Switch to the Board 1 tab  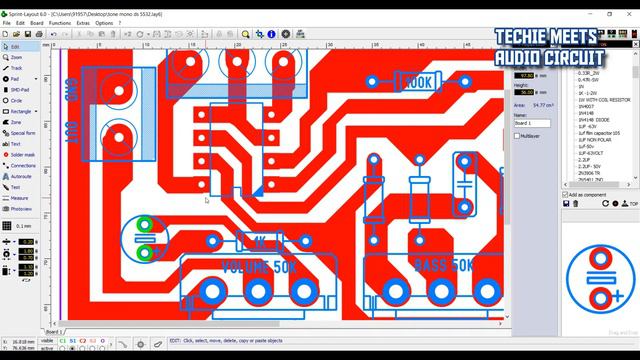(x=54, y=331)
